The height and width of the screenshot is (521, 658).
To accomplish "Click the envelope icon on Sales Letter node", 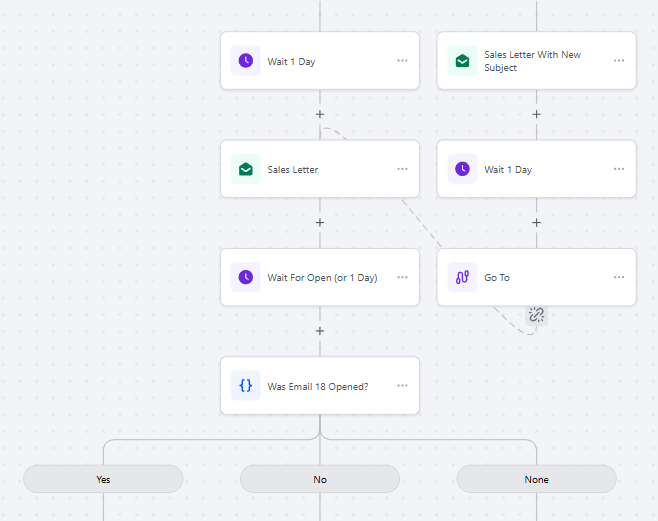I will [x=246, y=169].
